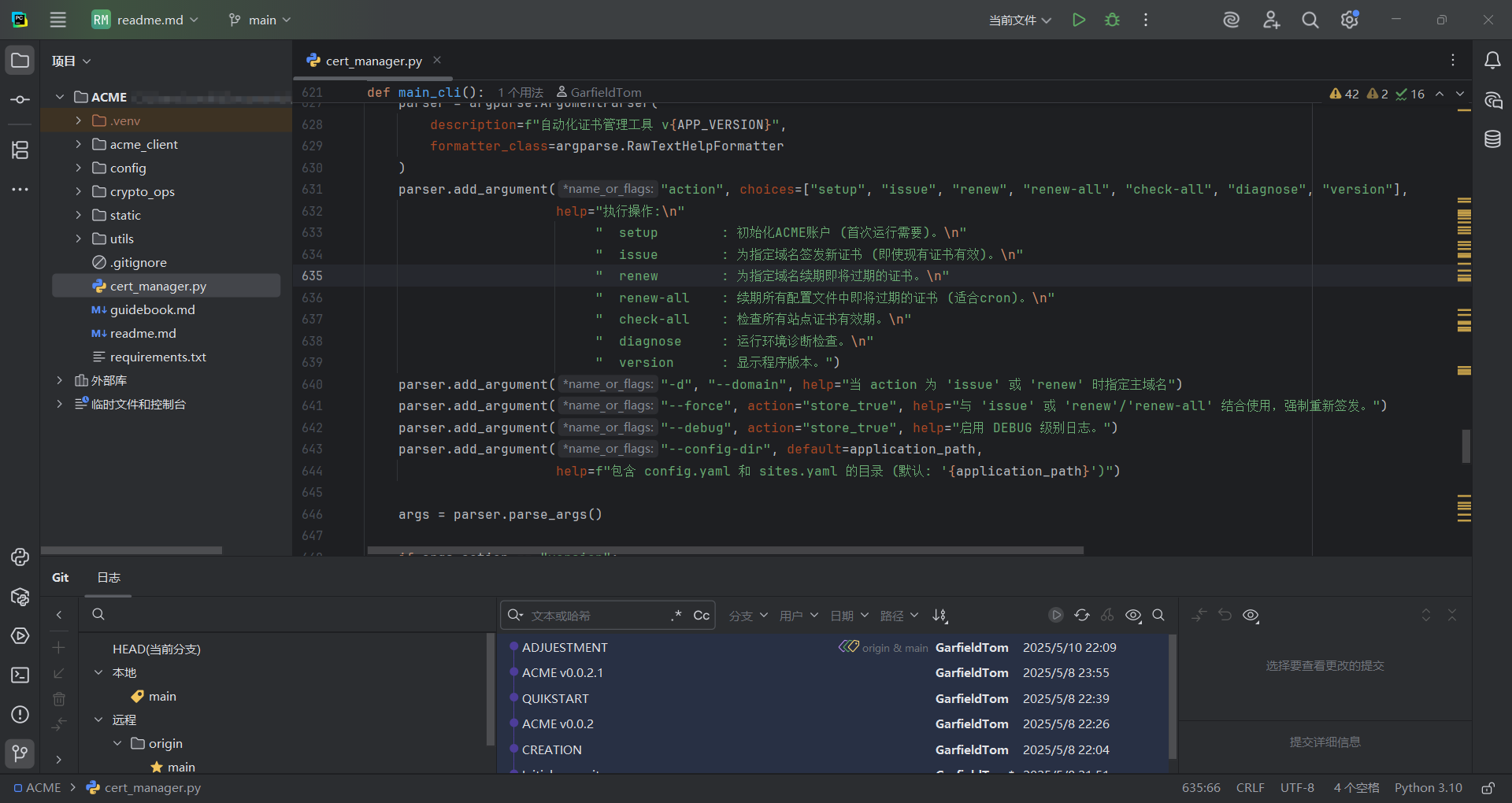This screenshot has width=1512, height=803.
Task: Open Database tool window icon
Action: tap(1492, 139)
